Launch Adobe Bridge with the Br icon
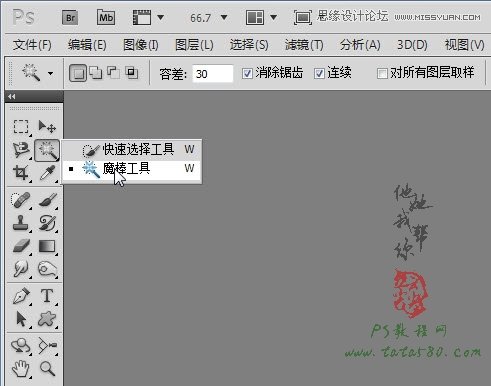Viewport: 491px width, 386px height. [70, 18]
